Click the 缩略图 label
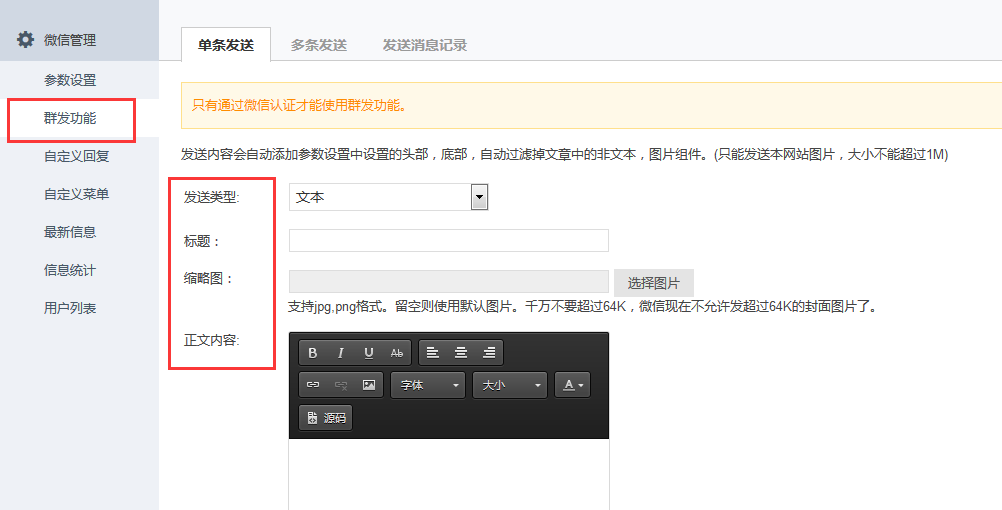Screen dimensions: 1002x510 point(208,279)
